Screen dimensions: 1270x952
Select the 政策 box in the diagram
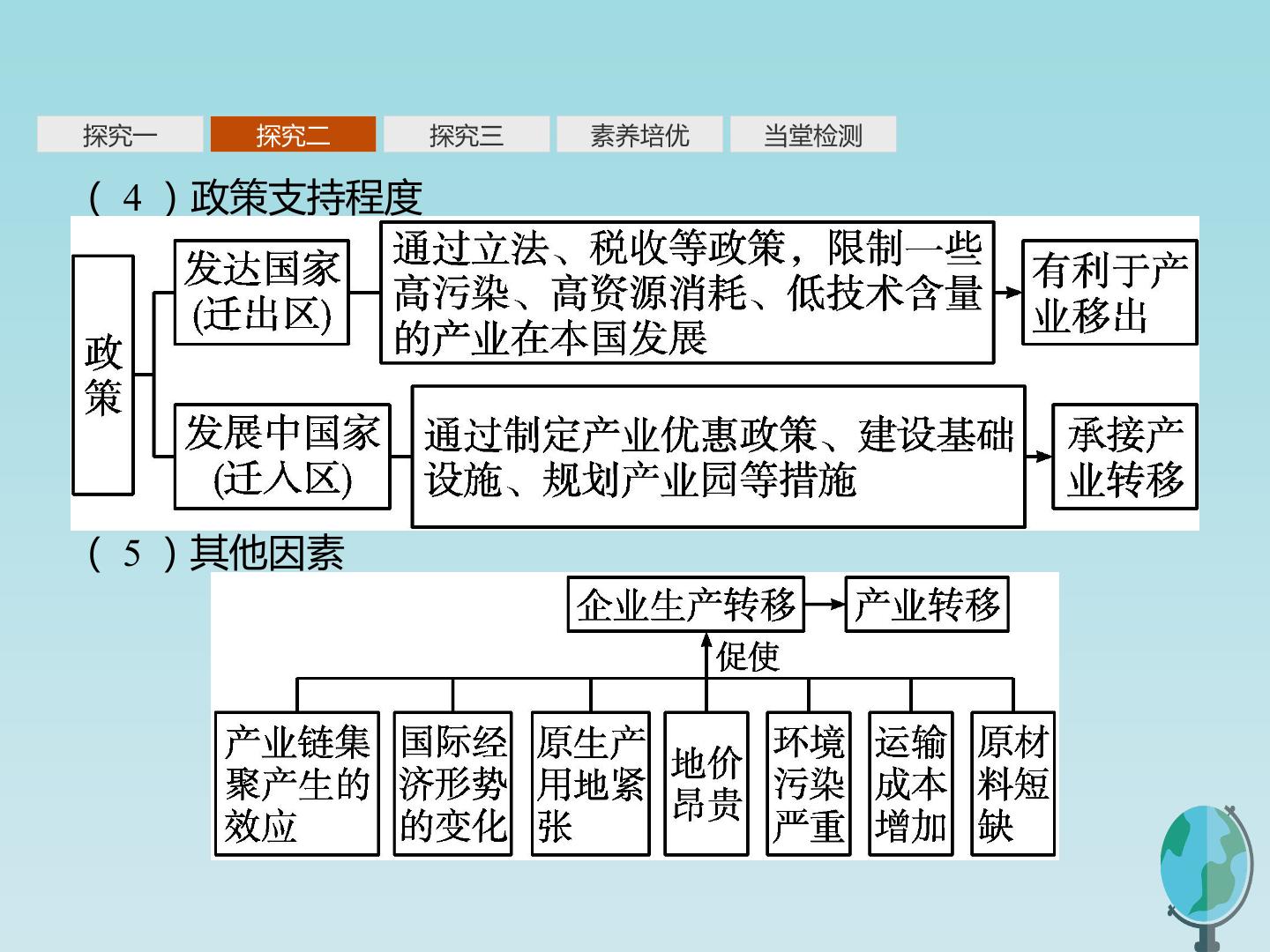click(x=103, y=375)
